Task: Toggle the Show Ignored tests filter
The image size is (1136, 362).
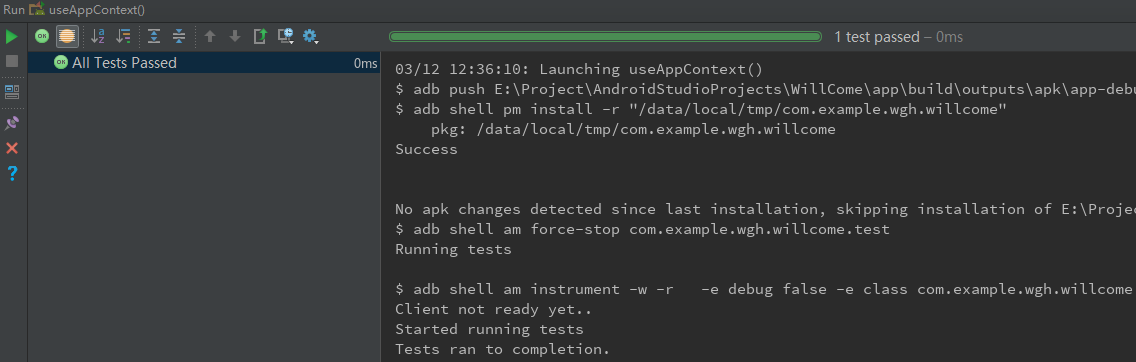Action: tap(67, 36)
